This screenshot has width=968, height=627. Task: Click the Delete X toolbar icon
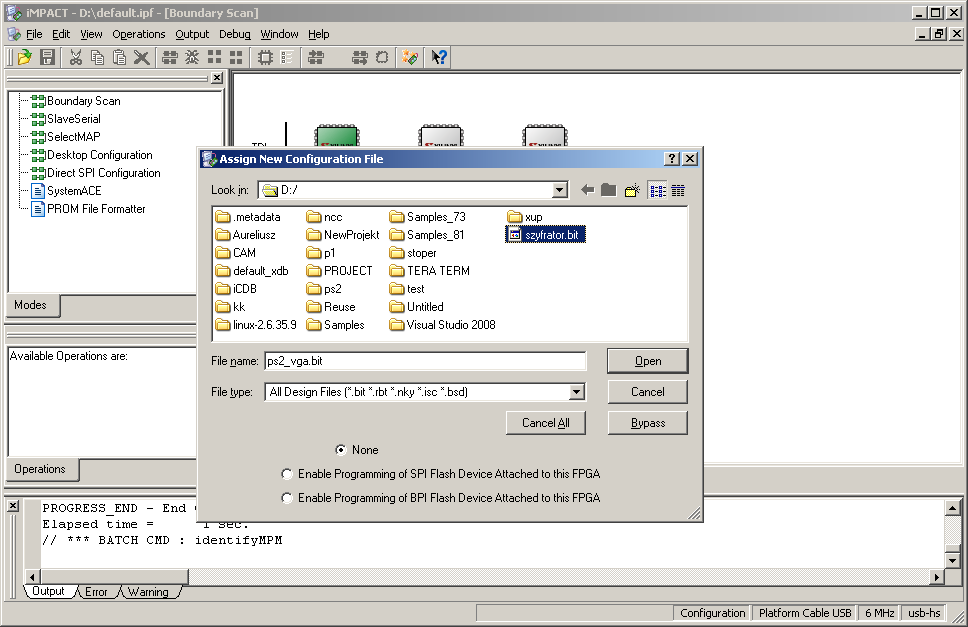(x=141, y=57)
